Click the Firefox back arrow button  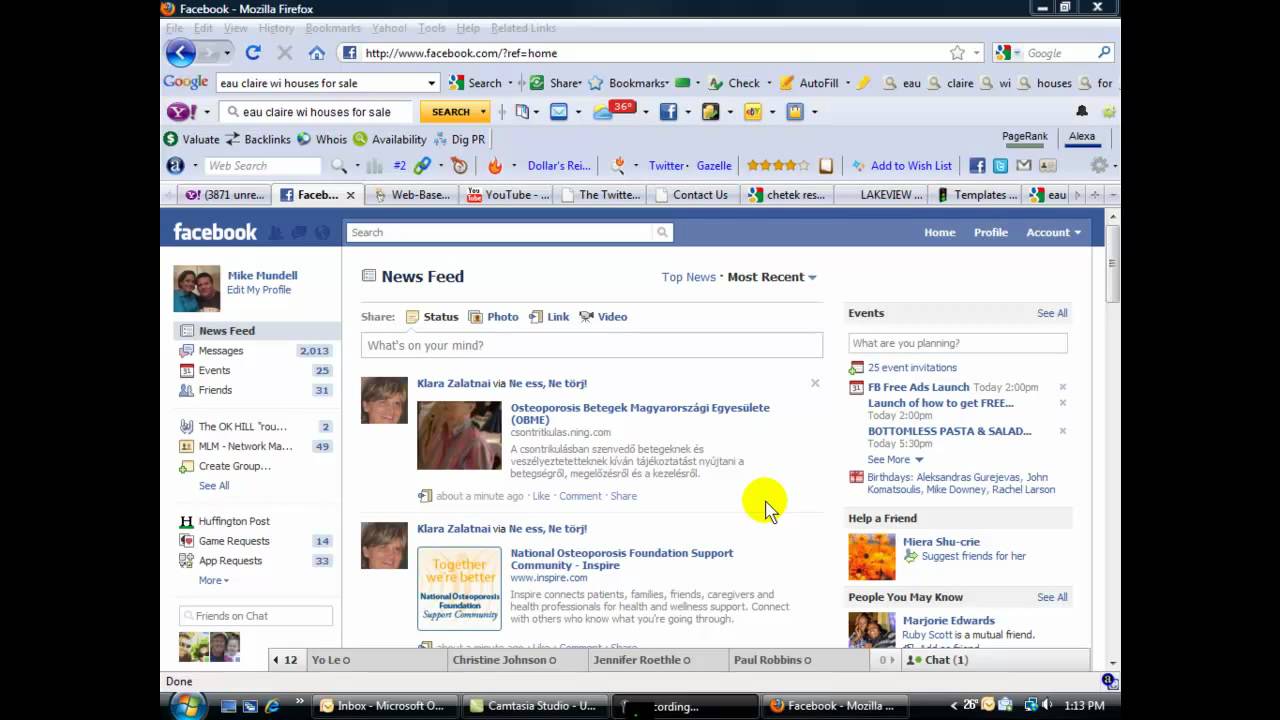click(181, 53)
